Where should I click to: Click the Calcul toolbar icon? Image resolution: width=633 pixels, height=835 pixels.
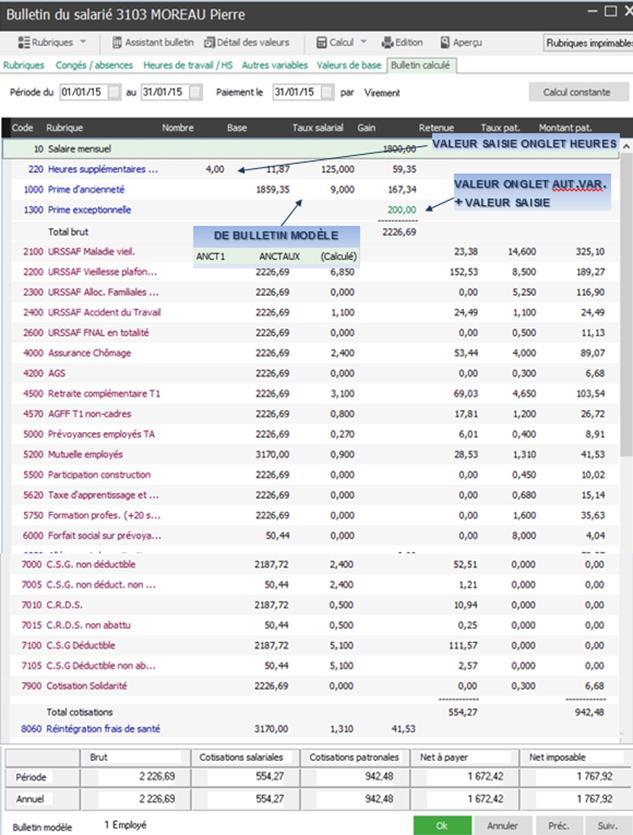[321, 43]
